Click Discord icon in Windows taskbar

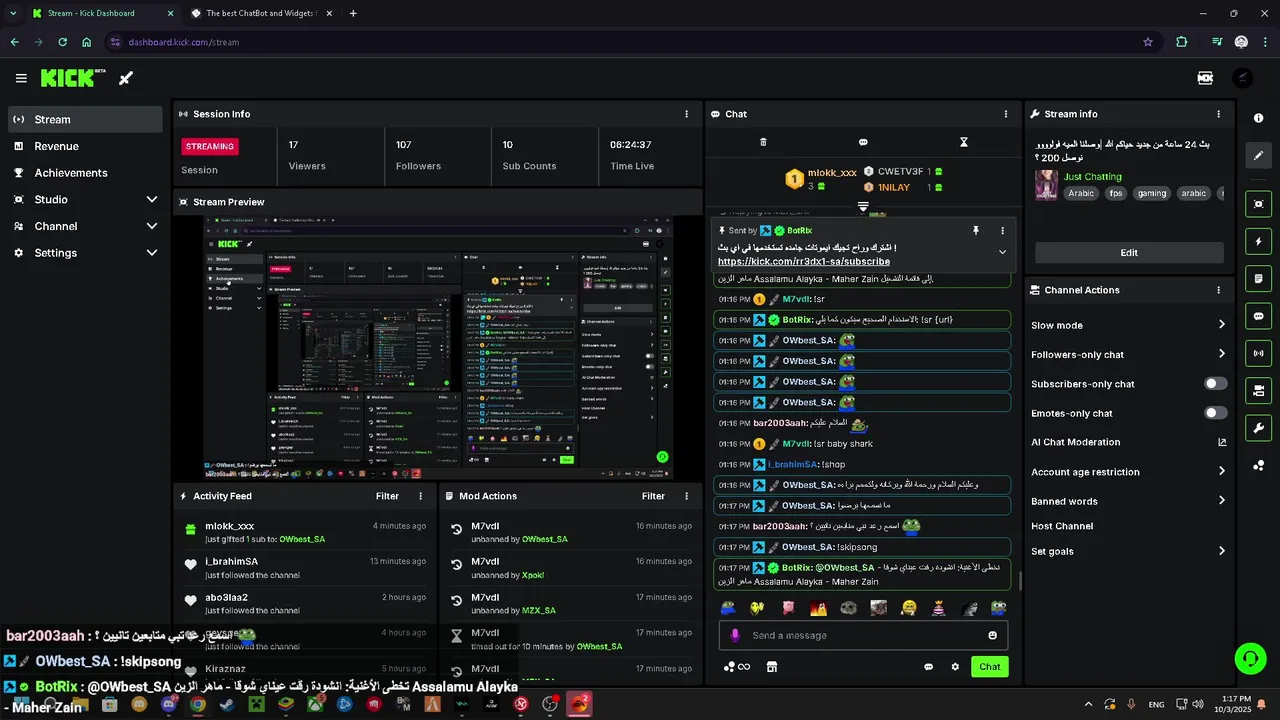click(168, 704)
